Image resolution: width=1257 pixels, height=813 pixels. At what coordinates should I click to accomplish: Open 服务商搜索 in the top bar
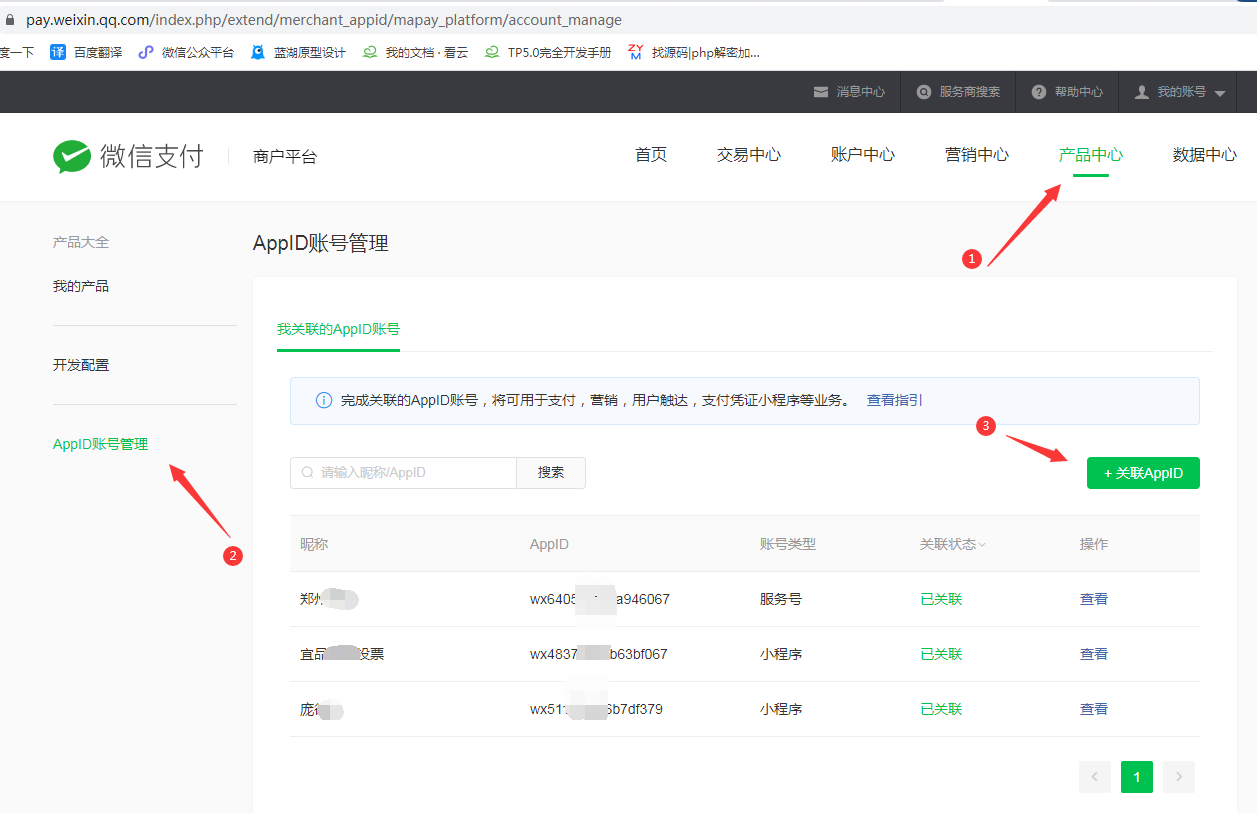(x=958, y=92)
